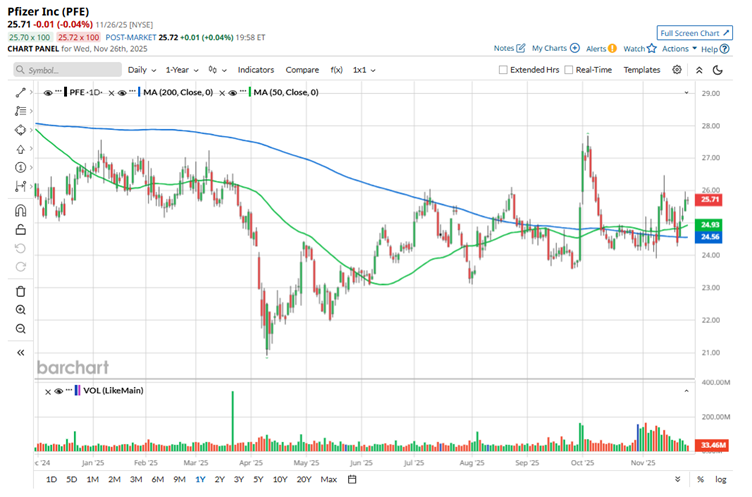752x497 pixels.
Task: Open Help question mark icon
Action: click(725, 49)
